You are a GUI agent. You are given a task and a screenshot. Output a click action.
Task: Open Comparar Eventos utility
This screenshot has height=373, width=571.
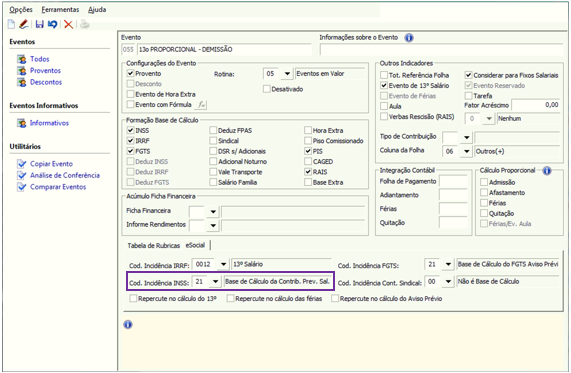[x=58, y=187]
